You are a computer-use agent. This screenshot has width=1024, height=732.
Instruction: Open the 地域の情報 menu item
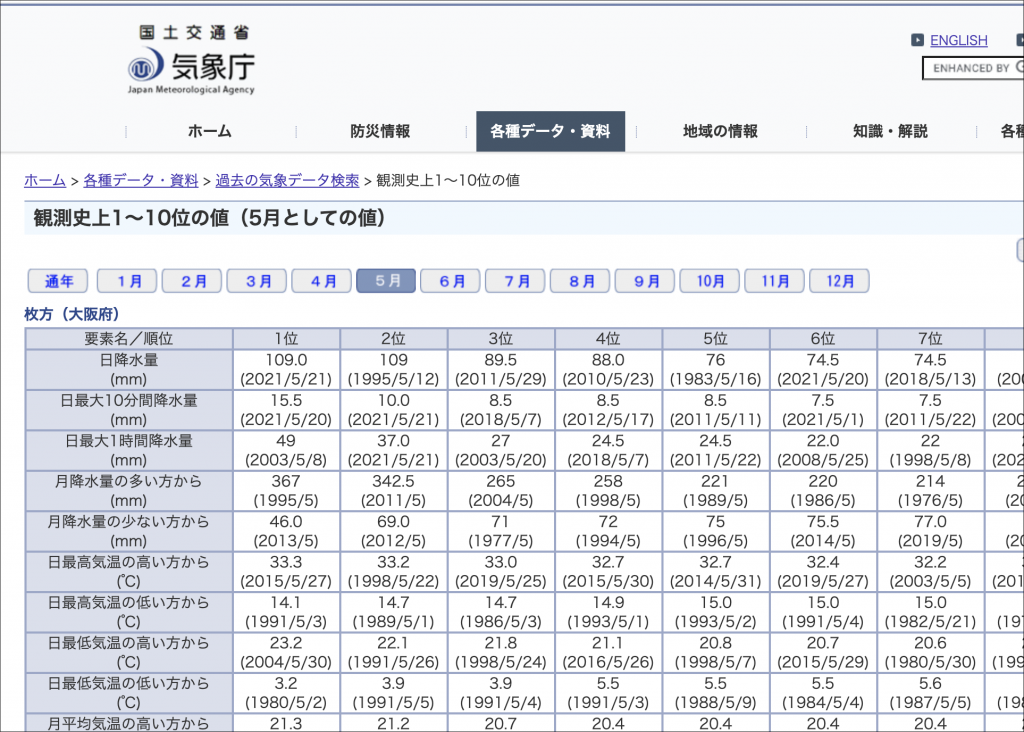(720, 131)
